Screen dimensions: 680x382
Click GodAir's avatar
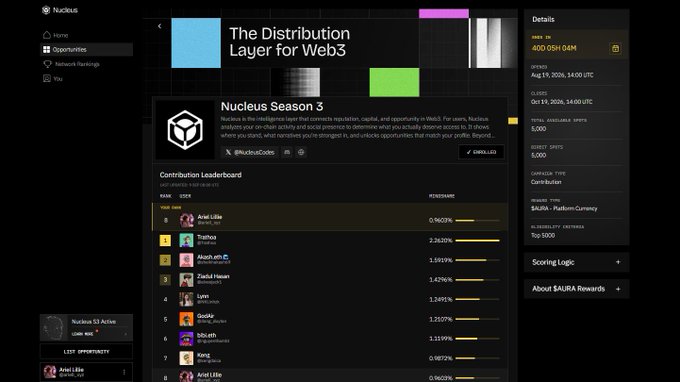(186, 319)
